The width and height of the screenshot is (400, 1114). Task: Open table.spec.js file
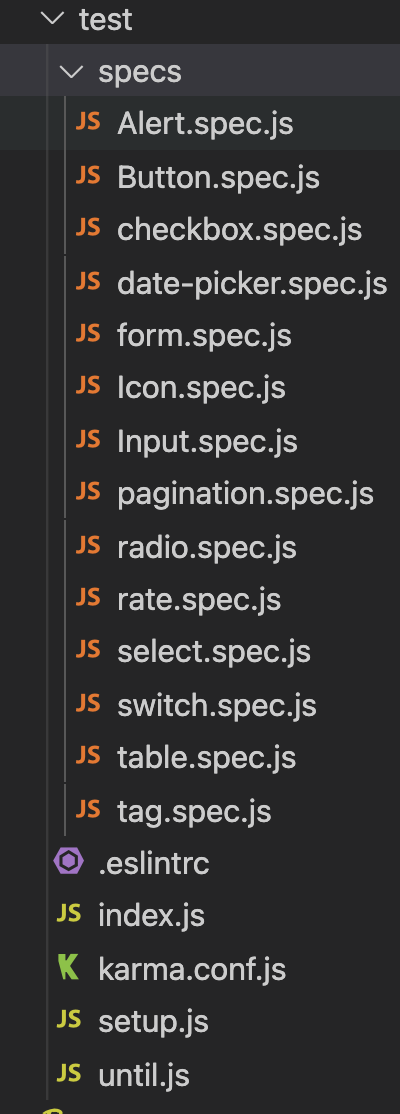(x=207, y=758)
